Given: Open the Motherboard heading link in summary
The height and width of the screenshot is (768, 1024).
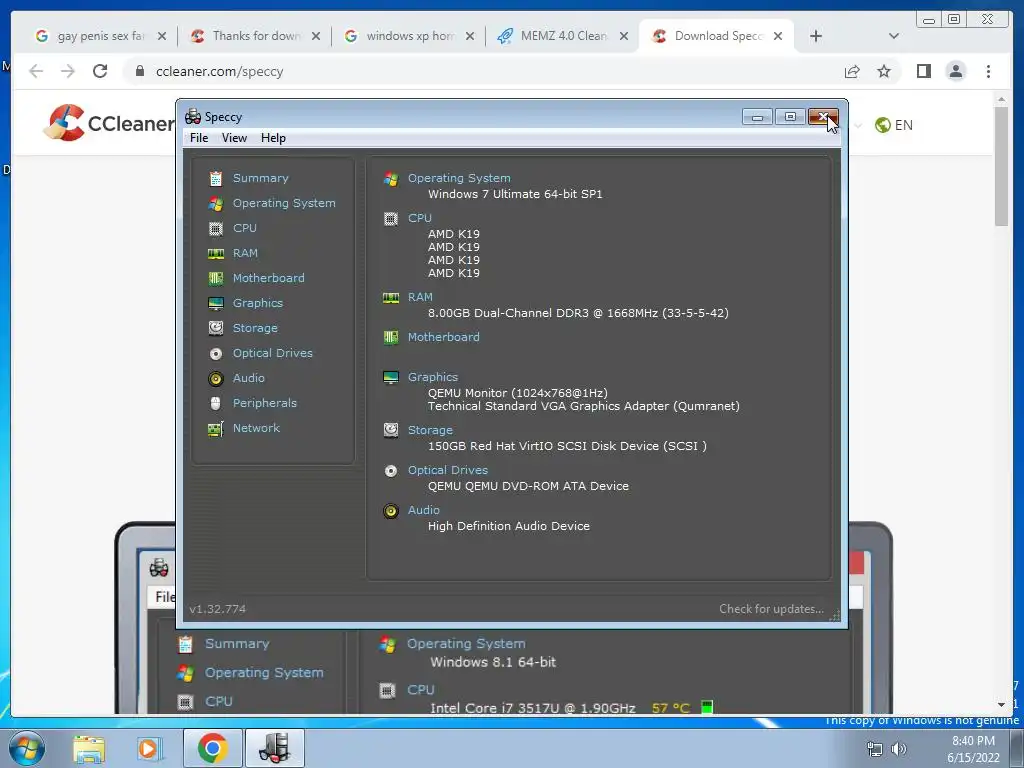Looking at the screenshot, I should (x=443, y=336).
